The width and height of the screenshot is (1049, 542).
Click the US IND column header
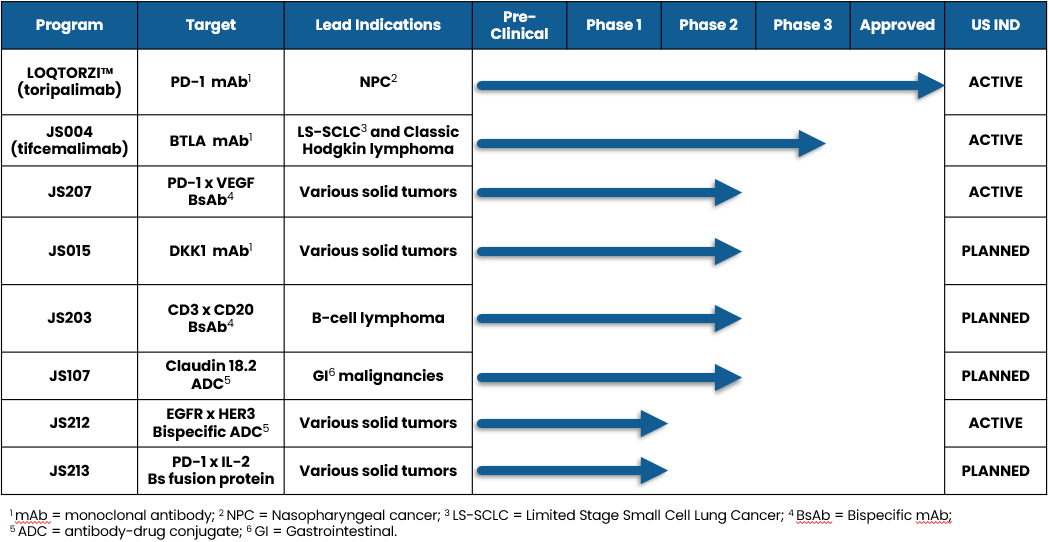pyautogui.click(x=995, y=25)
